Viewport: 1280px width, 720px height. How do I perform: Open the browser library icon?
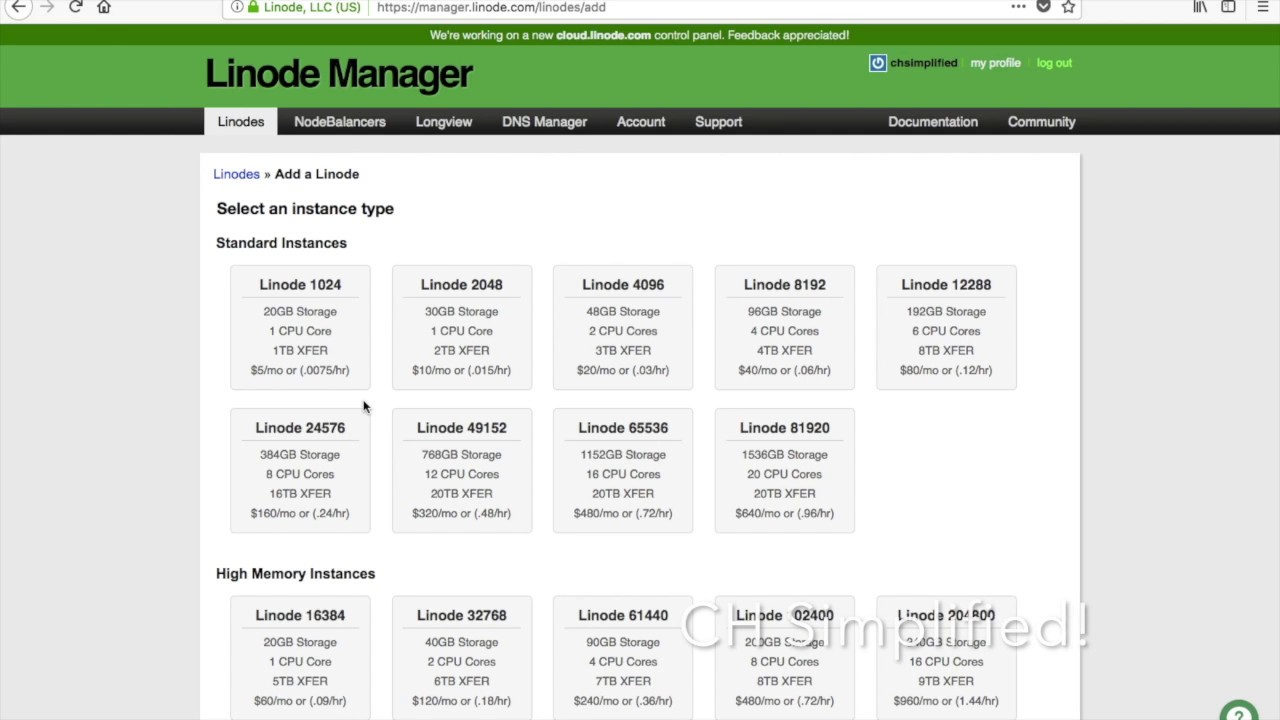pos(1200,7)
